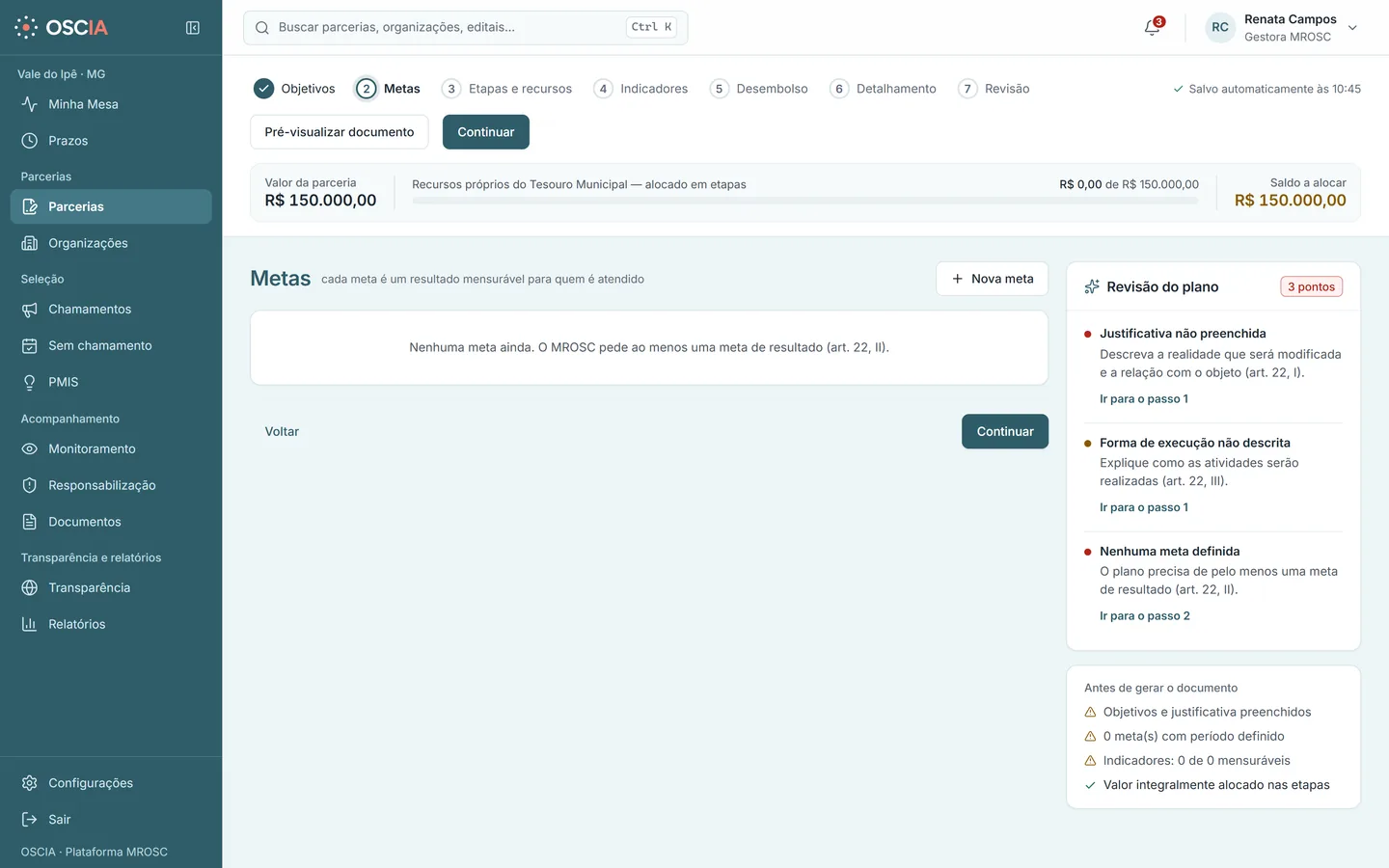Click the Ctrl K shortcut badge

651,27
